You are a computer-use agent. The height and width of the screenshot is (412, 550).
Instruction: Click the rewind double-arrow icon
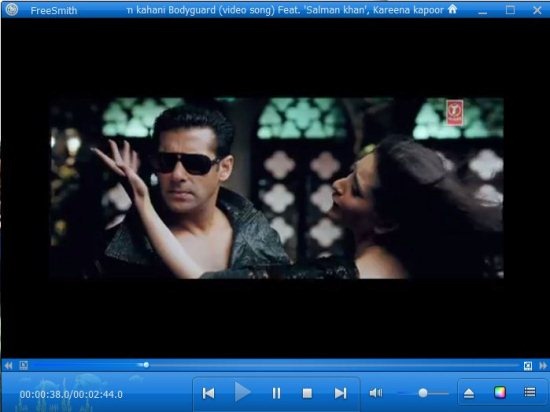click(x=8, y=366)
